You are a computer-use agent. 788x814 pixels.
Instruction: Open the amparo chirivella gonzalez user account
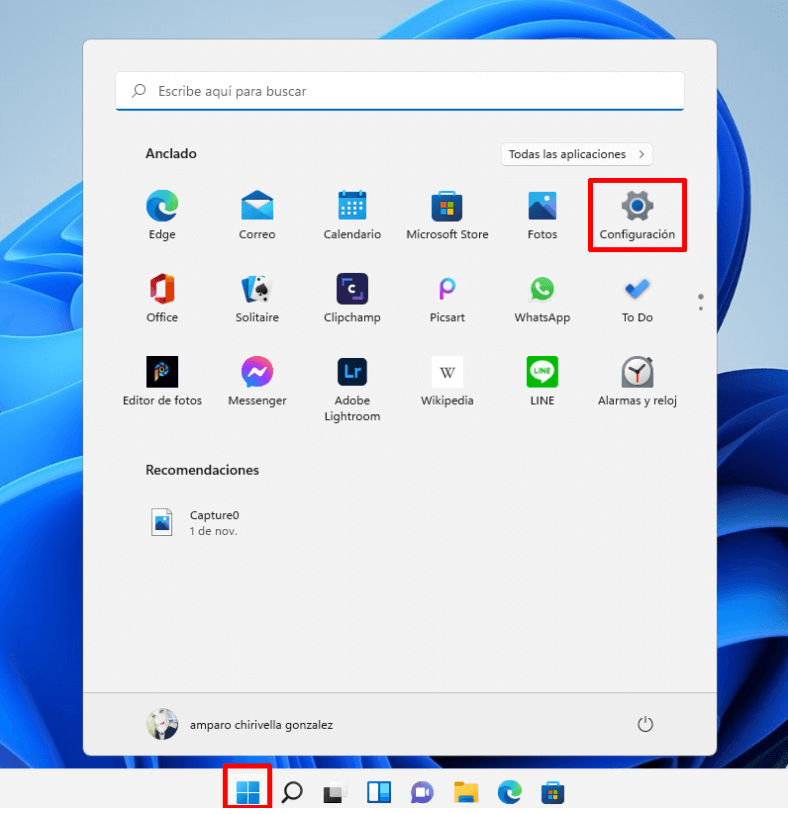point(239,724)
